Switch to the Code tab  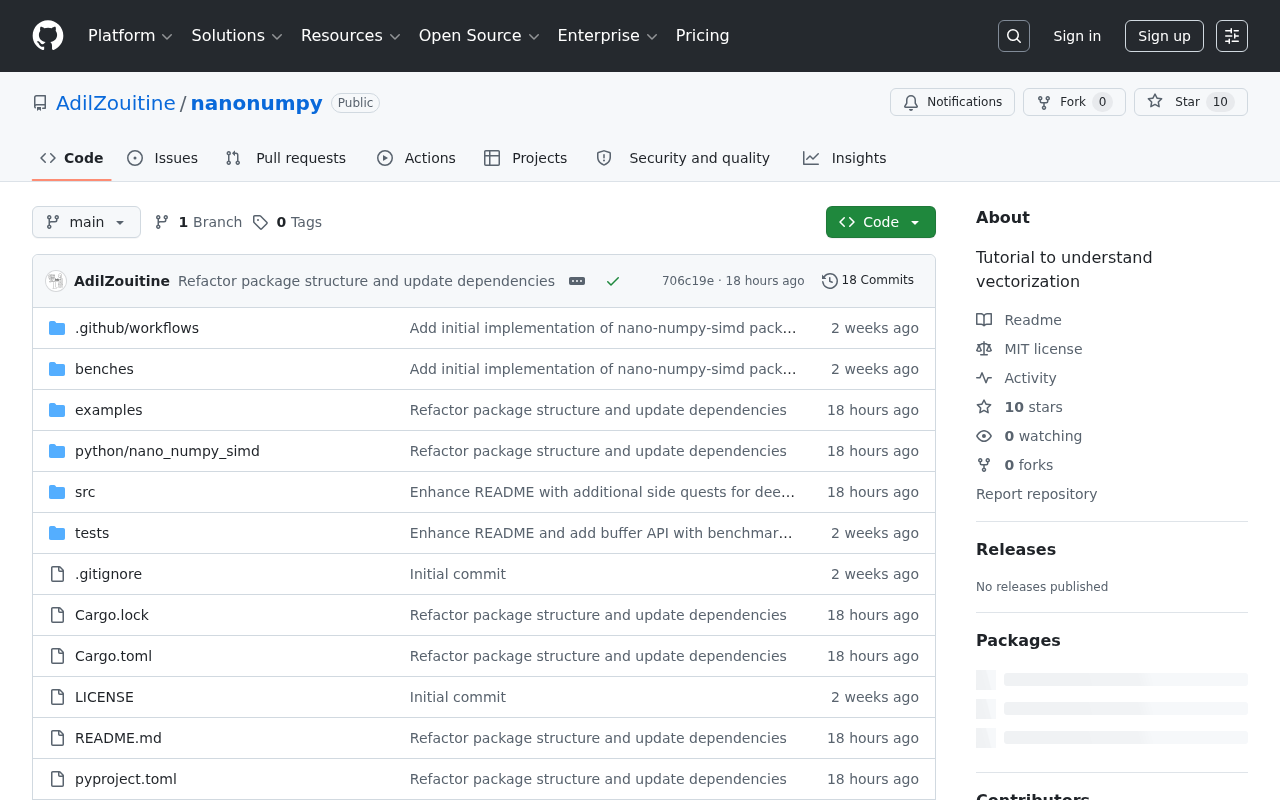pos(72,158)
